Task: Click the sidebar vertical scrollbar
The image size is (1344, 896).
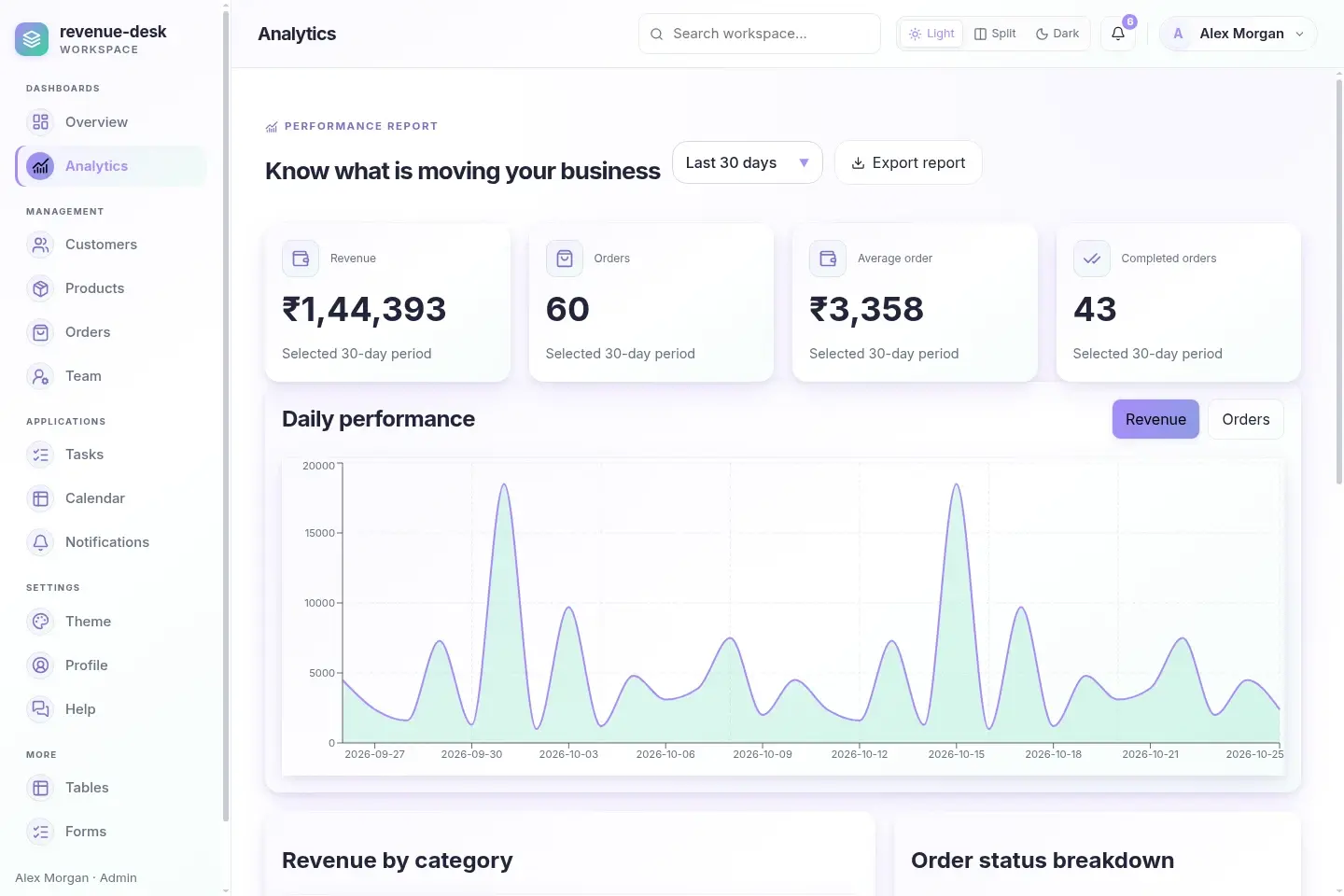Action: click(x=226, y=415)
